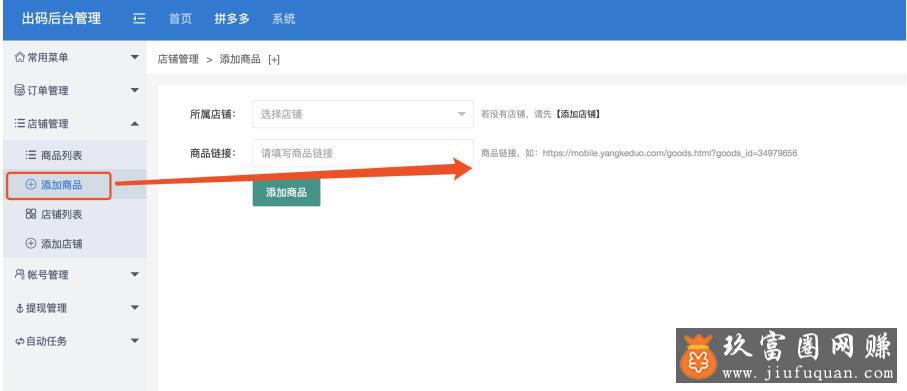This screenshot has width=907, height=391.
Task: Expand the 帐号管理 arrow
Action: tap(135, 274)
